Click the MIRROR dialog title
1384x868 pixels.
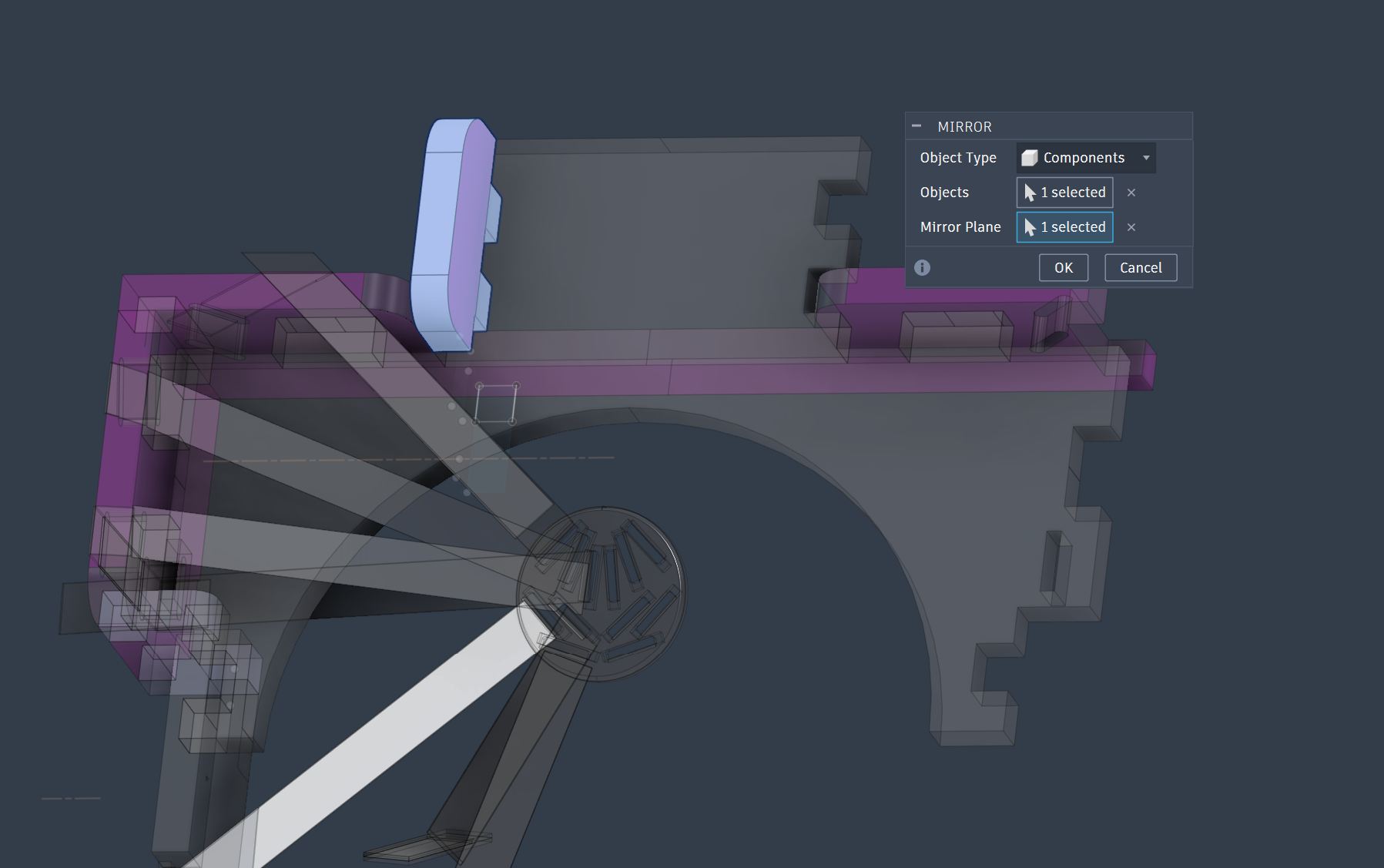tap(964, 126)
